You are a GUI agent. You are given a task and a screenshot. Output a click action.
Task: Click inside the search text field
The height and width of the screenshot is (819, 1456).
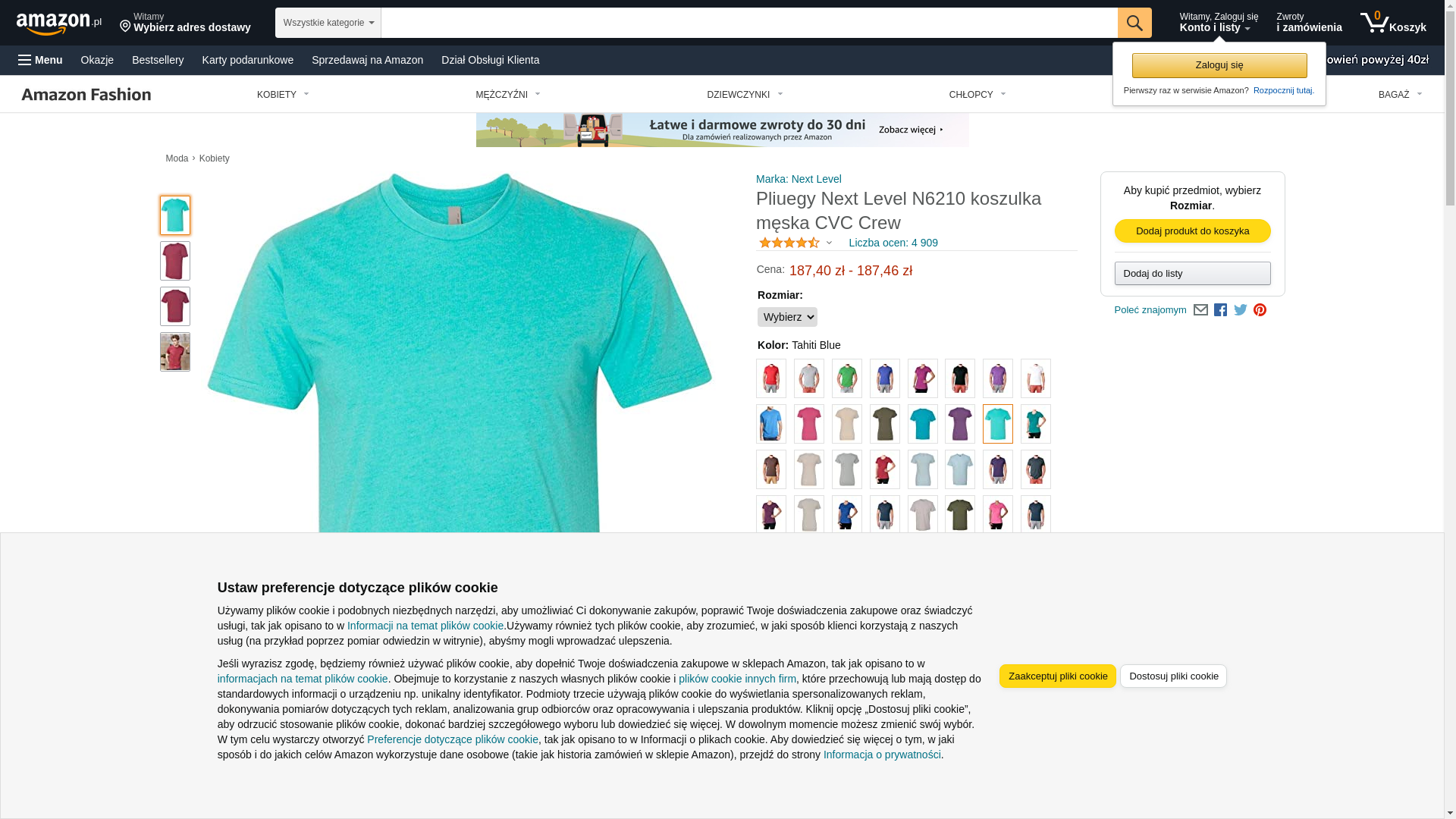[749, 23]
